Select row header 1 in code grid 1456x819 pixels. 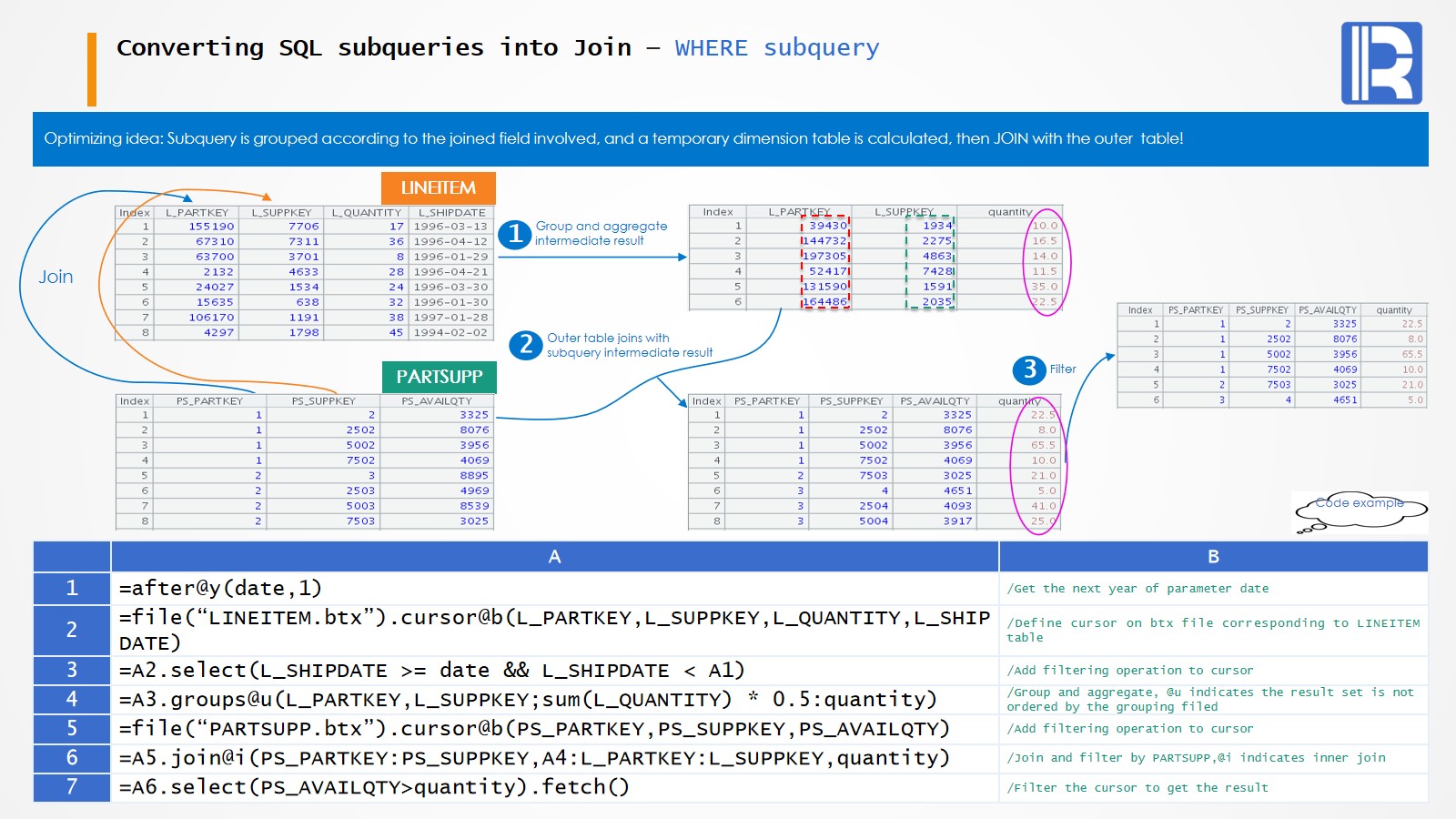click(72, 589)
